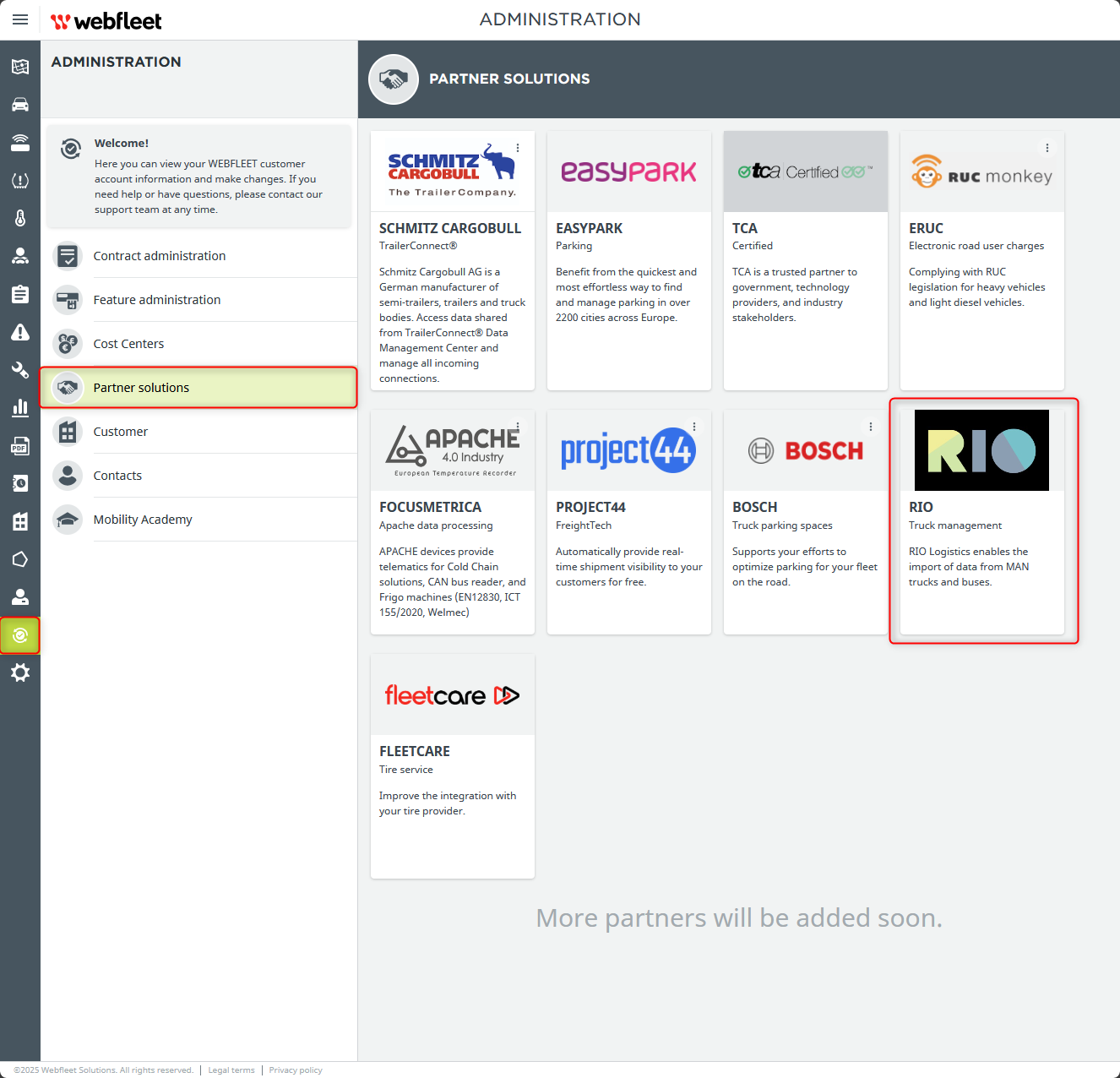Open the ERUC card title
1120x1078 pixels.
click(926, 228)
